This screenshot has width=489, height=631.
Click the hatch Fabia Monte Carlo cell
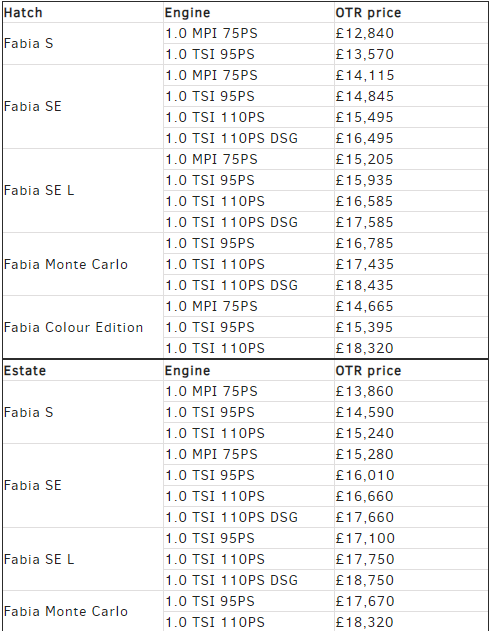[x=83, y=264]
